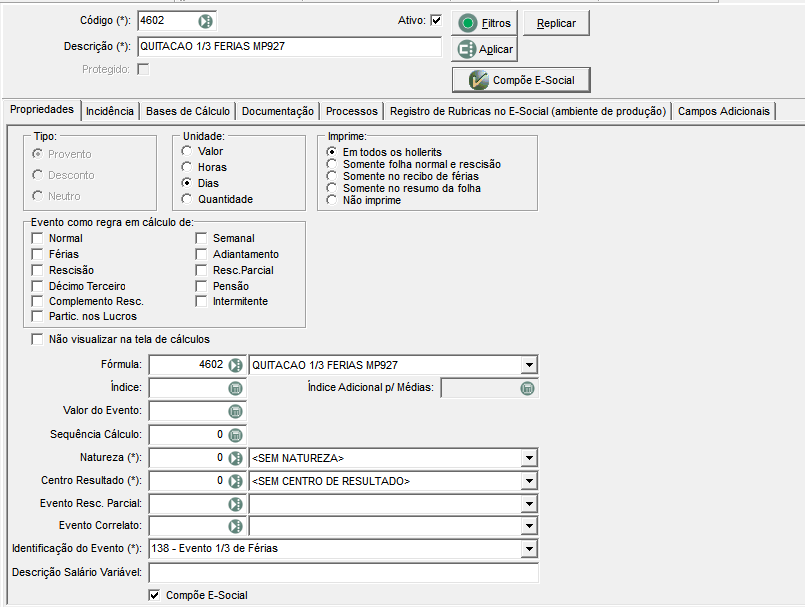Select Somente folha normal e rescisão option
The width and height of the screenshot is (805, 607).
[x=332, y=164]
